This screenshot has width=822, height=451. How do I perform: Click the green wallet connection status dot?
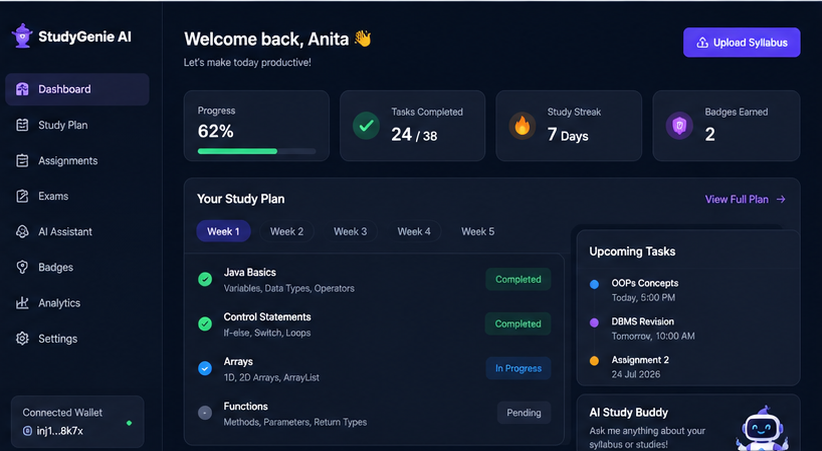(x=129, y=423)
